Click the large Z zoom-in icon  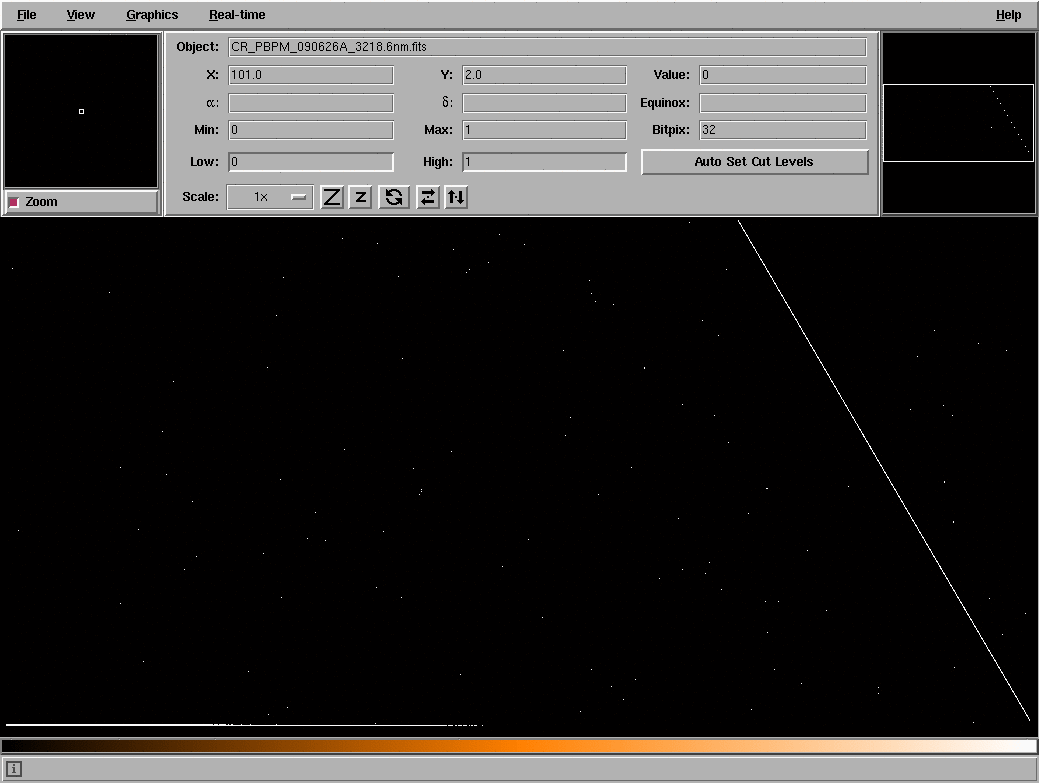coord(332,197)
